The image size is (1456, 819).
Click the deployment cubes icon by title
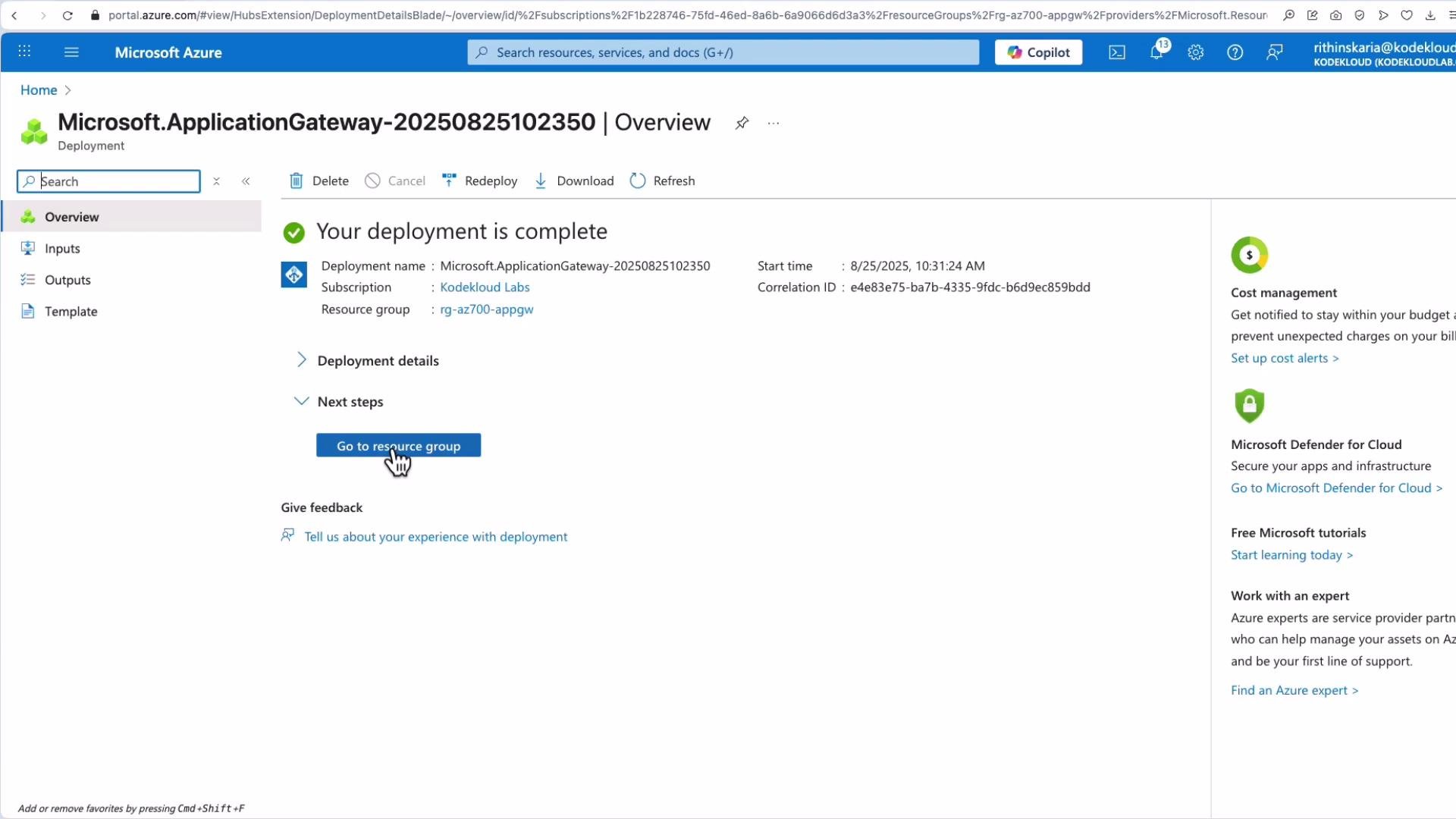34,131
